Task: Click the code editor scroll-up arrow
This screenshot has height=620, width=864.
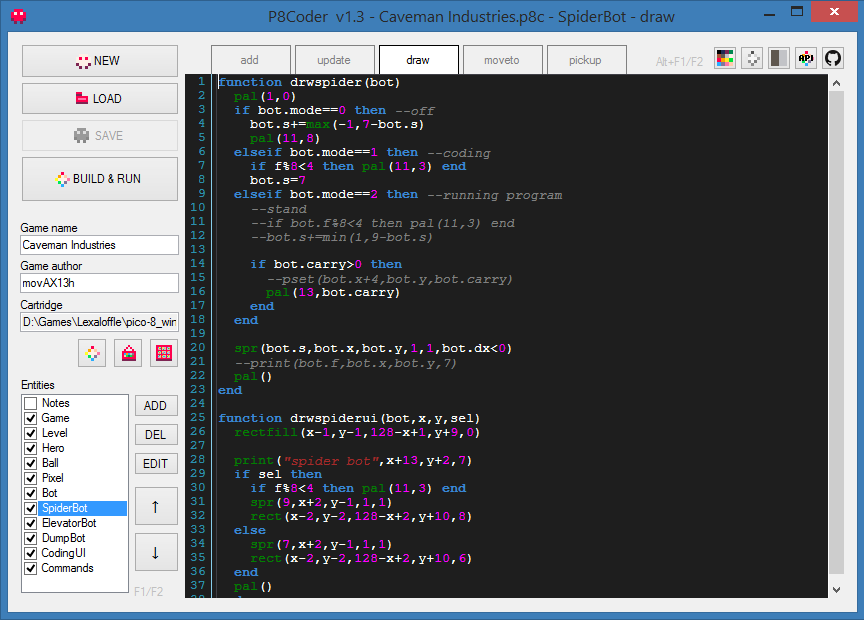Action: pos(836,83)
